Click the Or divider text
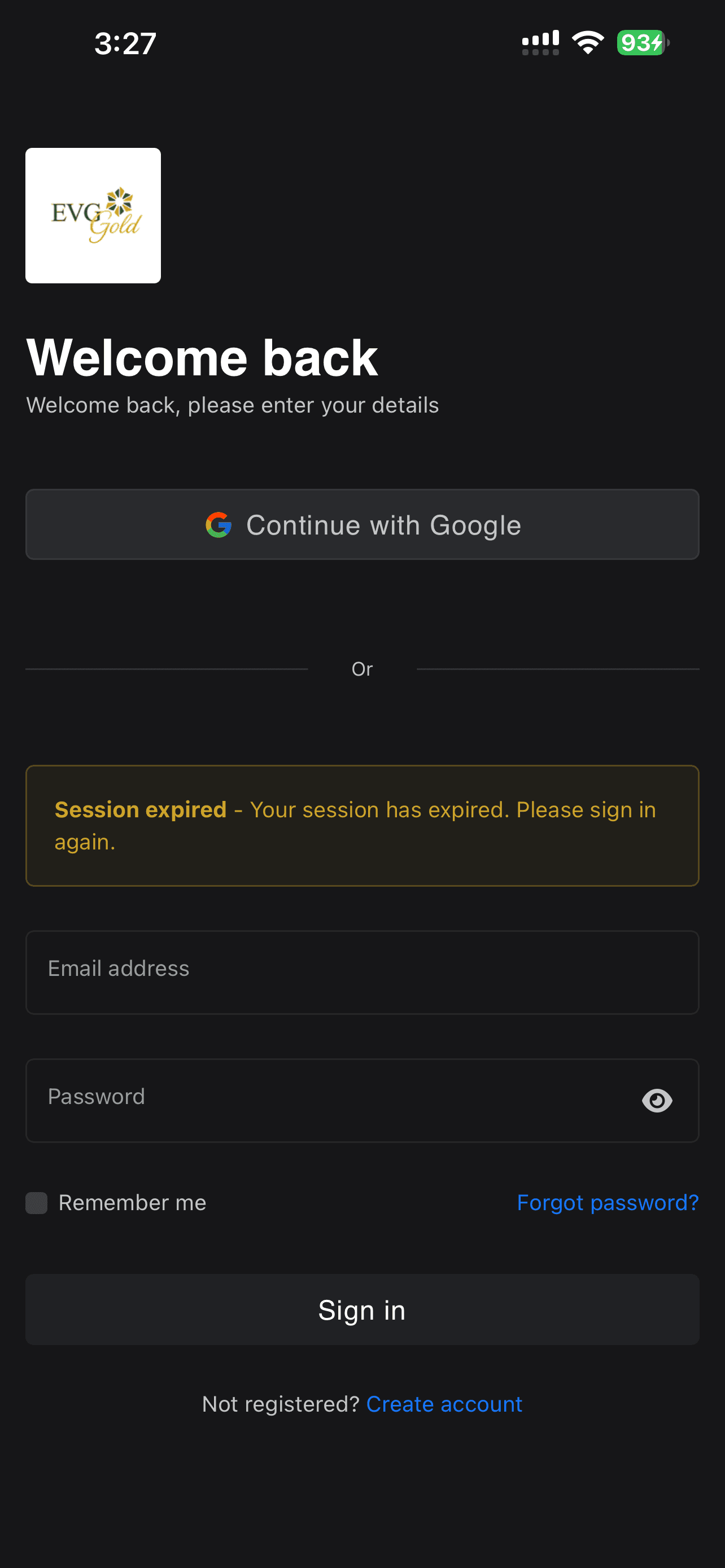 (x=362, y=668)
